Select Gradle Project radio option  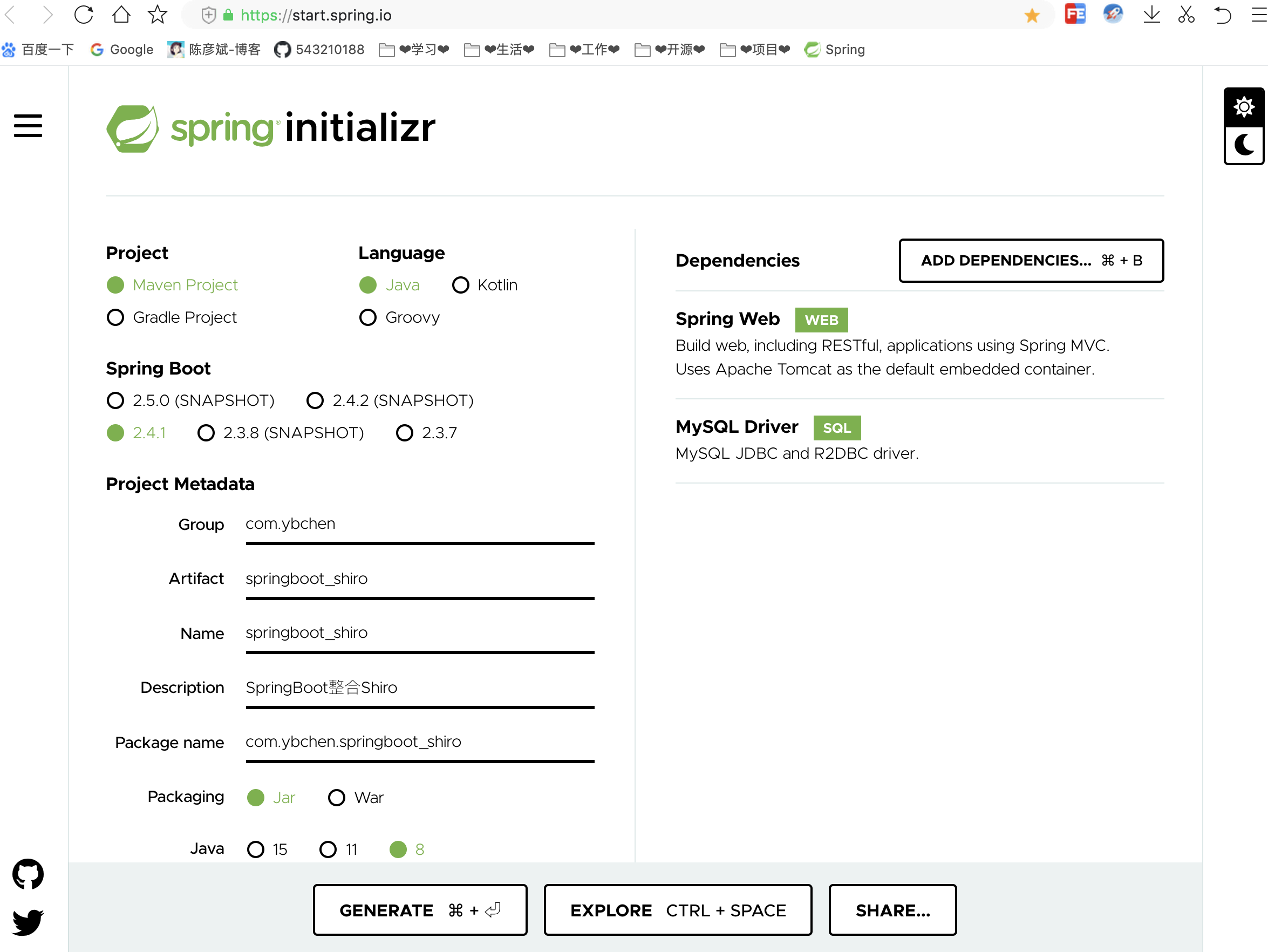pyautogui.click(x=172, y=317)
